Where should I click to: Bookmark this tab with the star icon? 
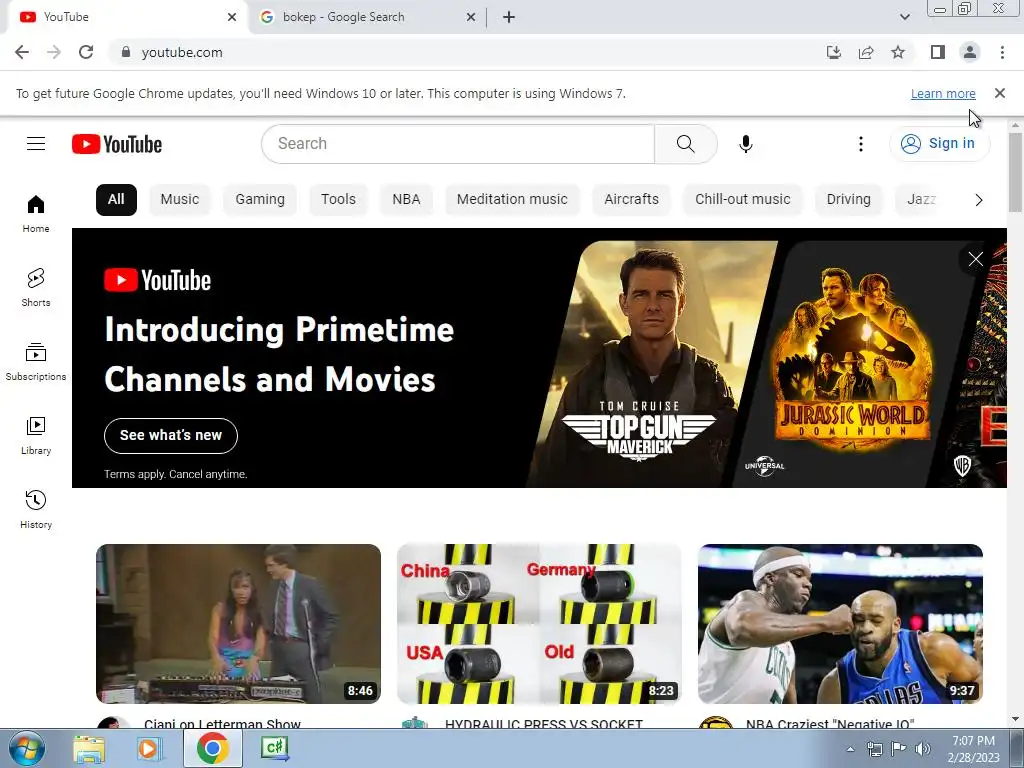click(x=898, y=52)
